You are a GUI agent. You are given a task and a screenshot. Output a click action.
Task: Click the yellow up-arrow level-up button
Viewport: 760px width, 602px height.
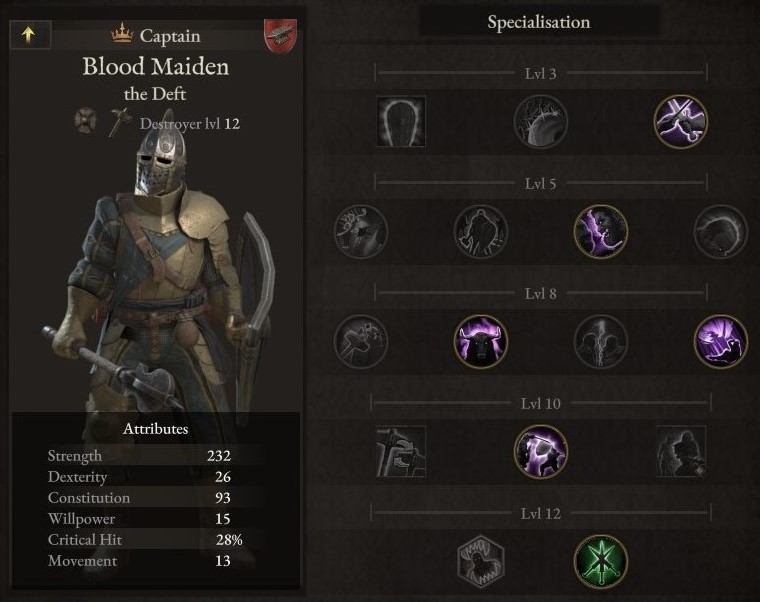30,34
